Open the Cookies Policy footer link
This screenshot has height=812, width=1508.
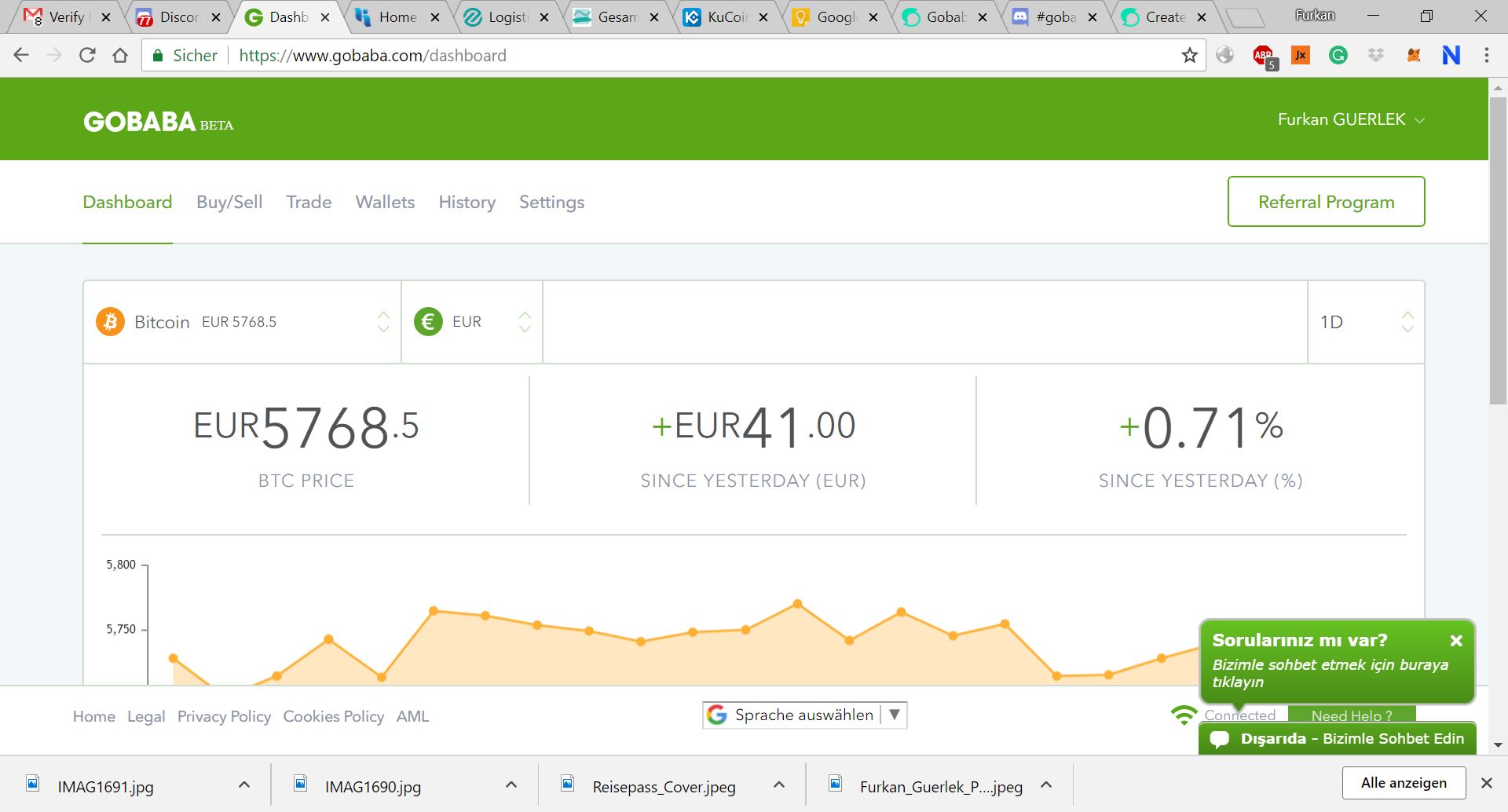334,716
